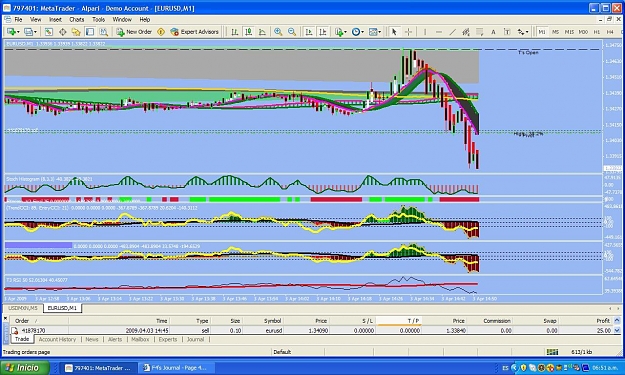The width and height of the screenshot is (625, 375).
Task: Open the Alerts terminal tab
Action: point(115,340)
